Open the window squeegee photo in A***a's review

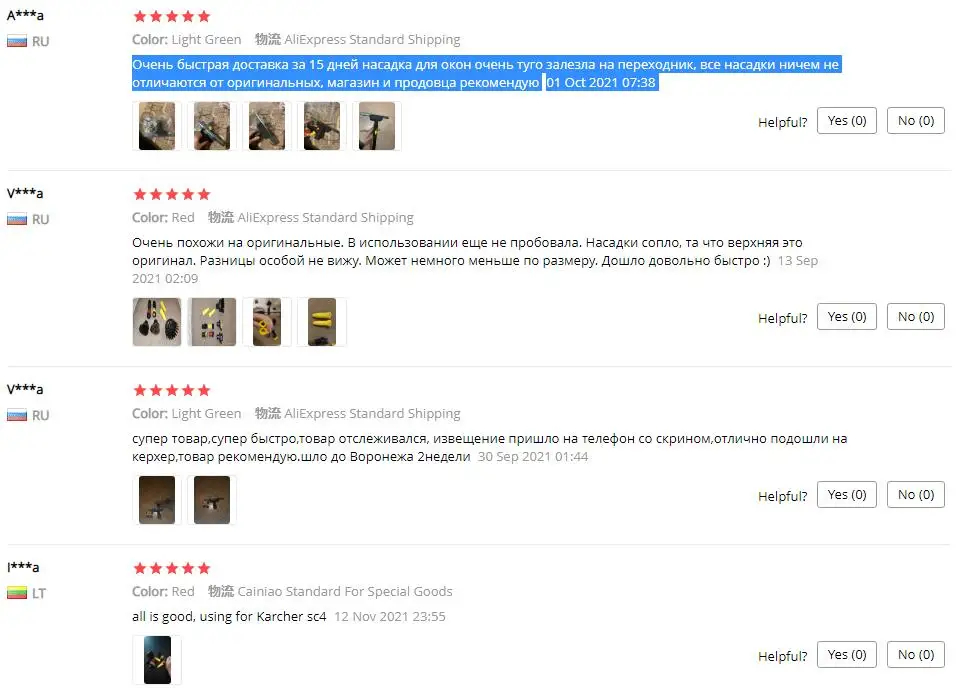(376, 126)
